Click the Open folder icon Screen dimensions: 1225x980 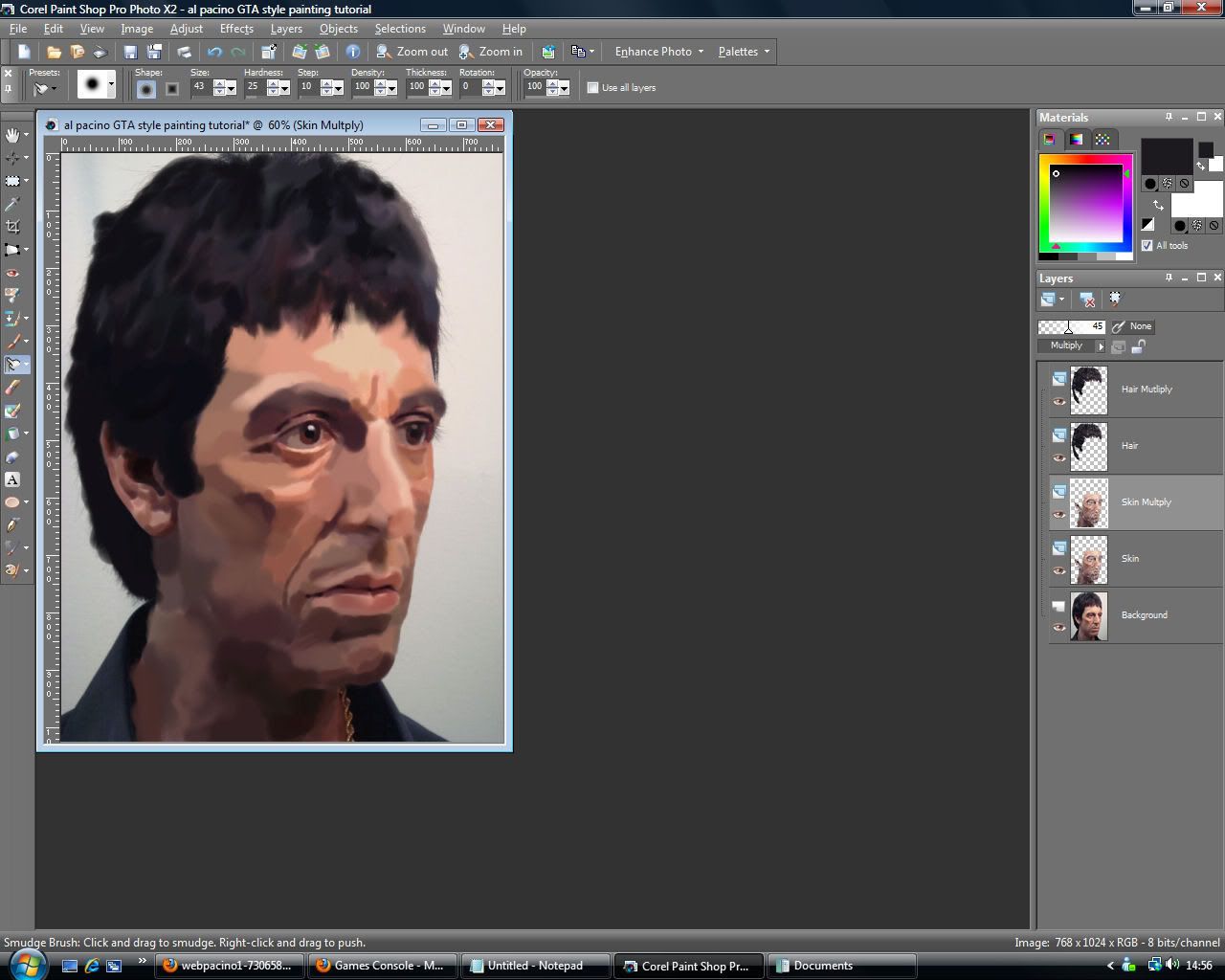pyautogui.click(x=55, y=52)
